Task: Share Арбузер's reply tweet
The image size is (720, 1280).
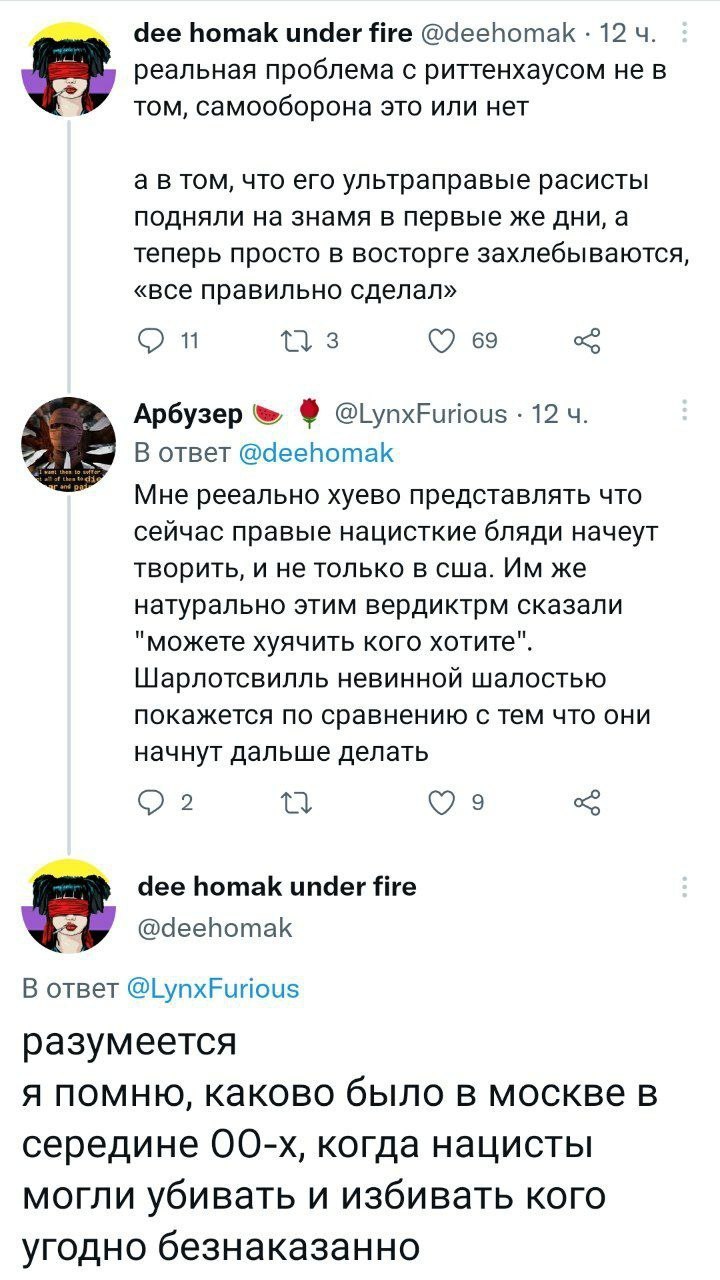Action: tap(587, 800)
